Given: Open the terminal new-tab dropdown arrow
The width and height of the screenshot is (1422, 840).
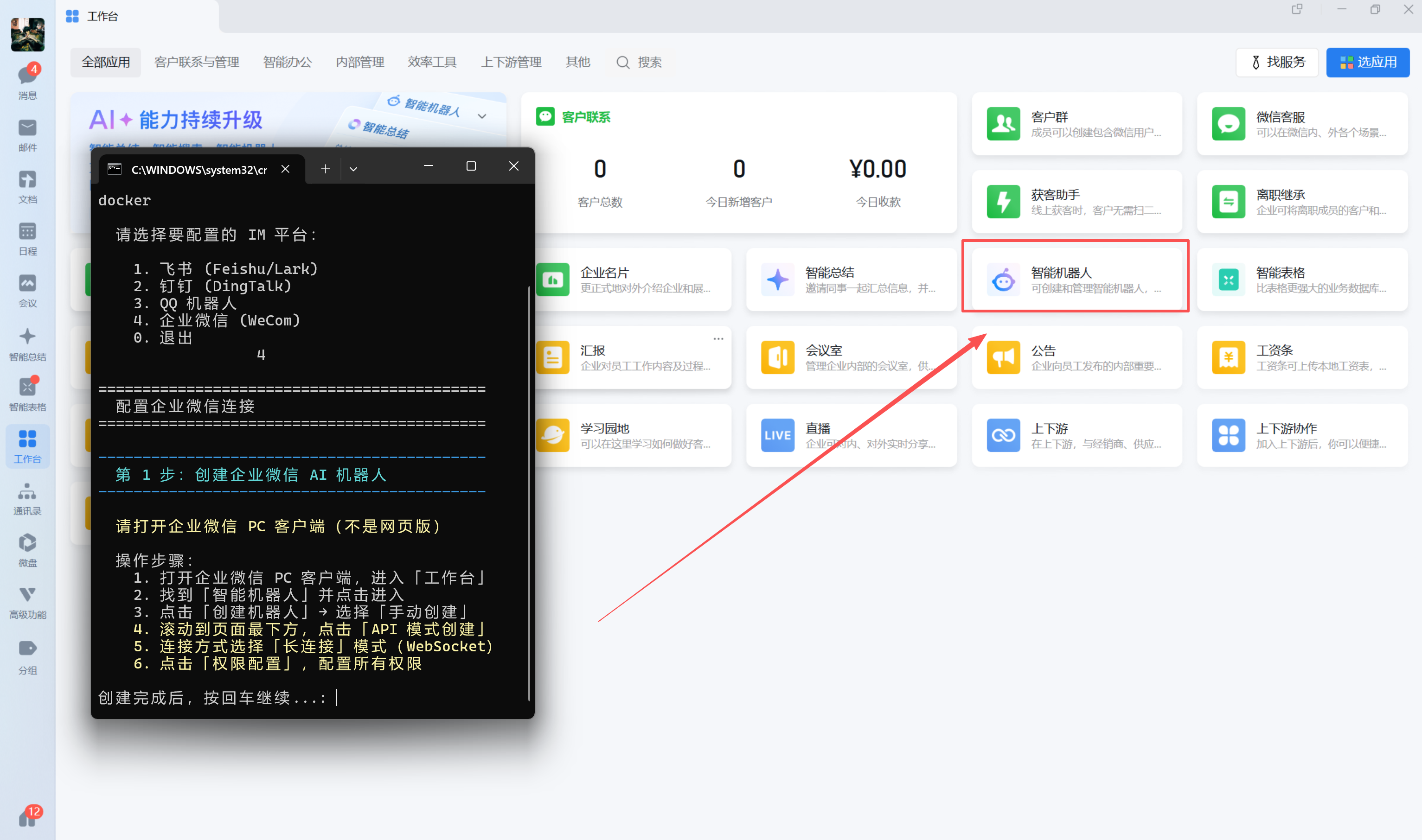Looking at the screenshot, I should [x=353, y=169].
